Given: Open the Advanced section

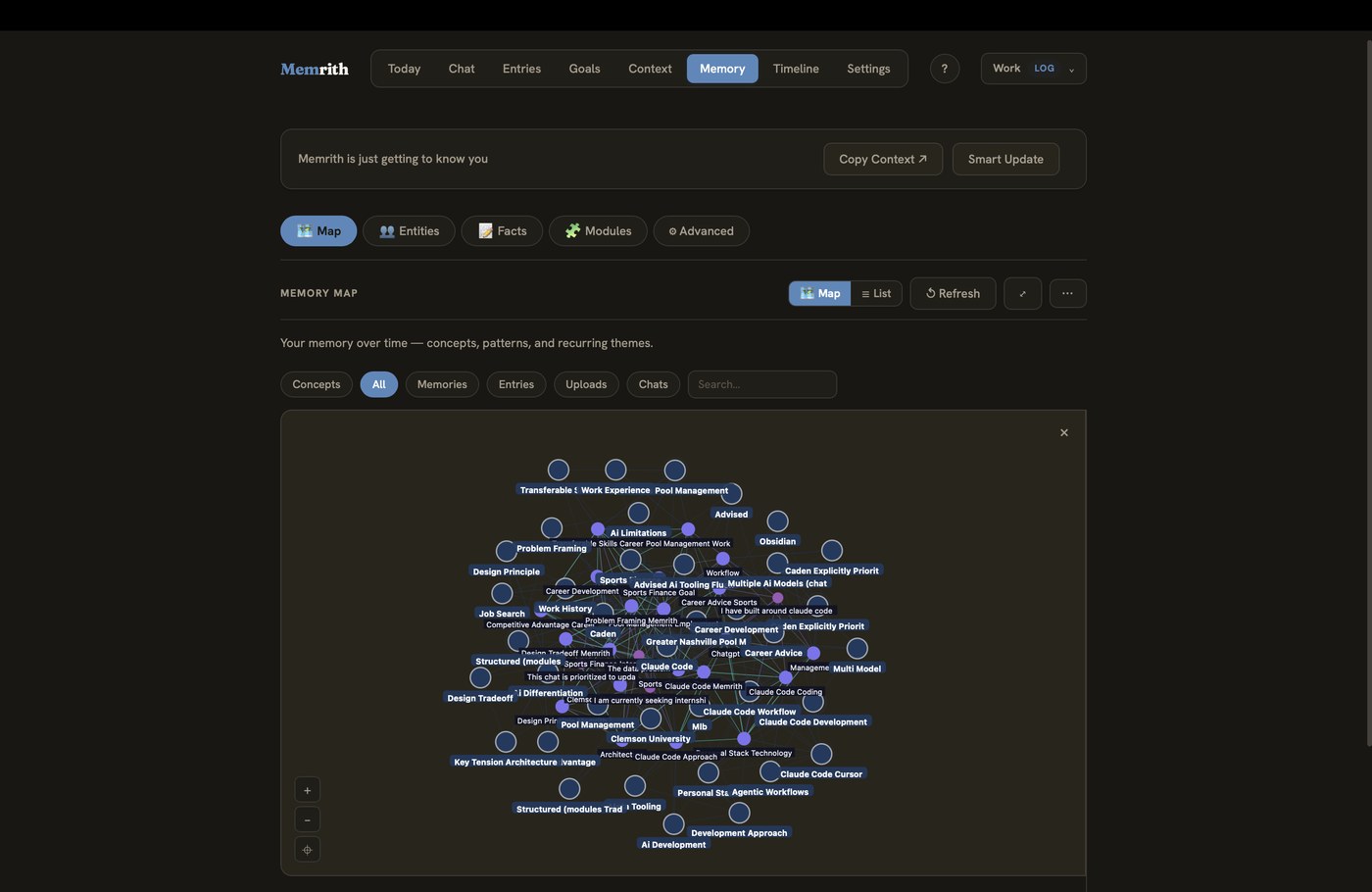Looking at the screenshot, I should pos(701,231).
